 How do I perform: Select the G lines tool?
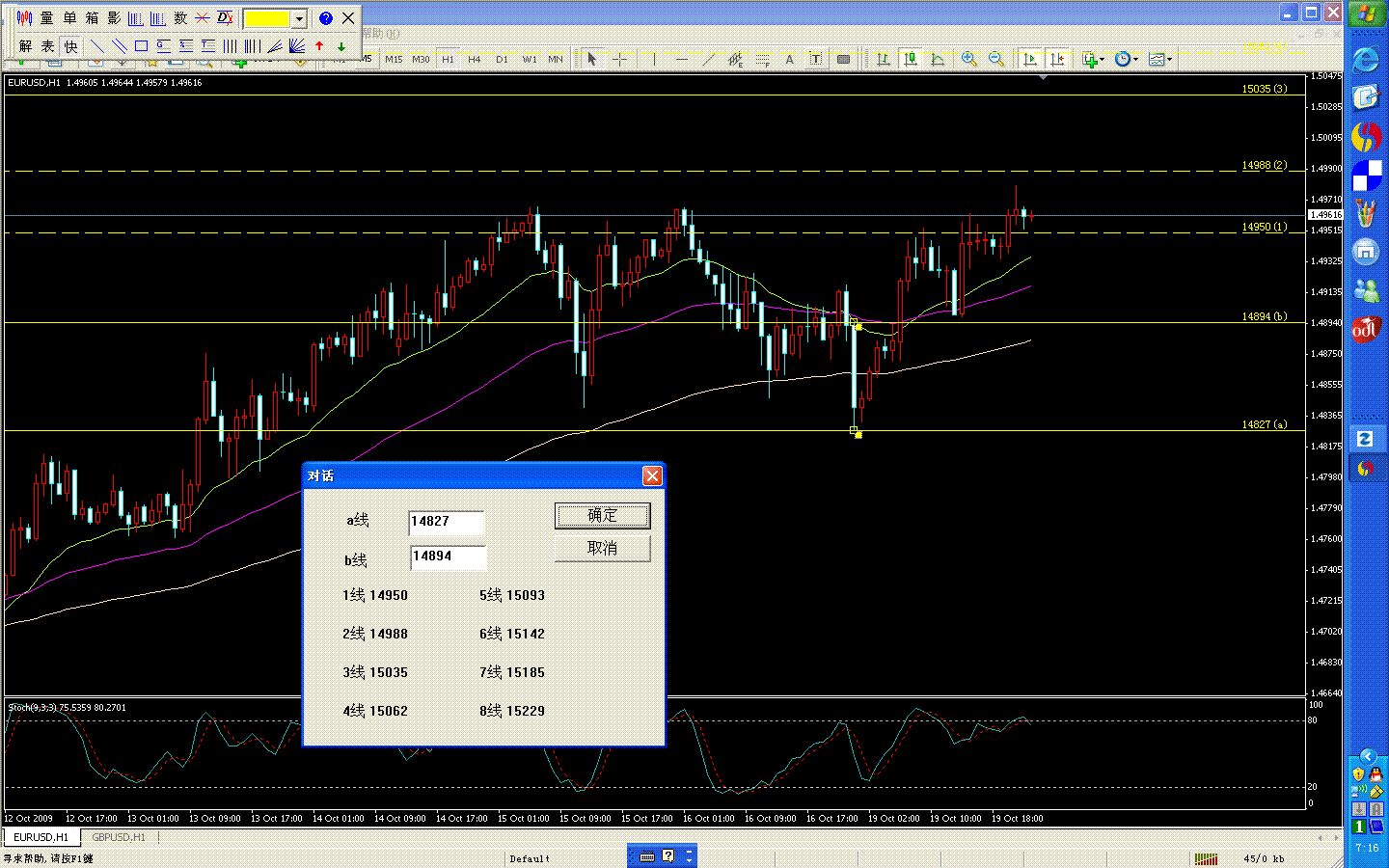163,45
